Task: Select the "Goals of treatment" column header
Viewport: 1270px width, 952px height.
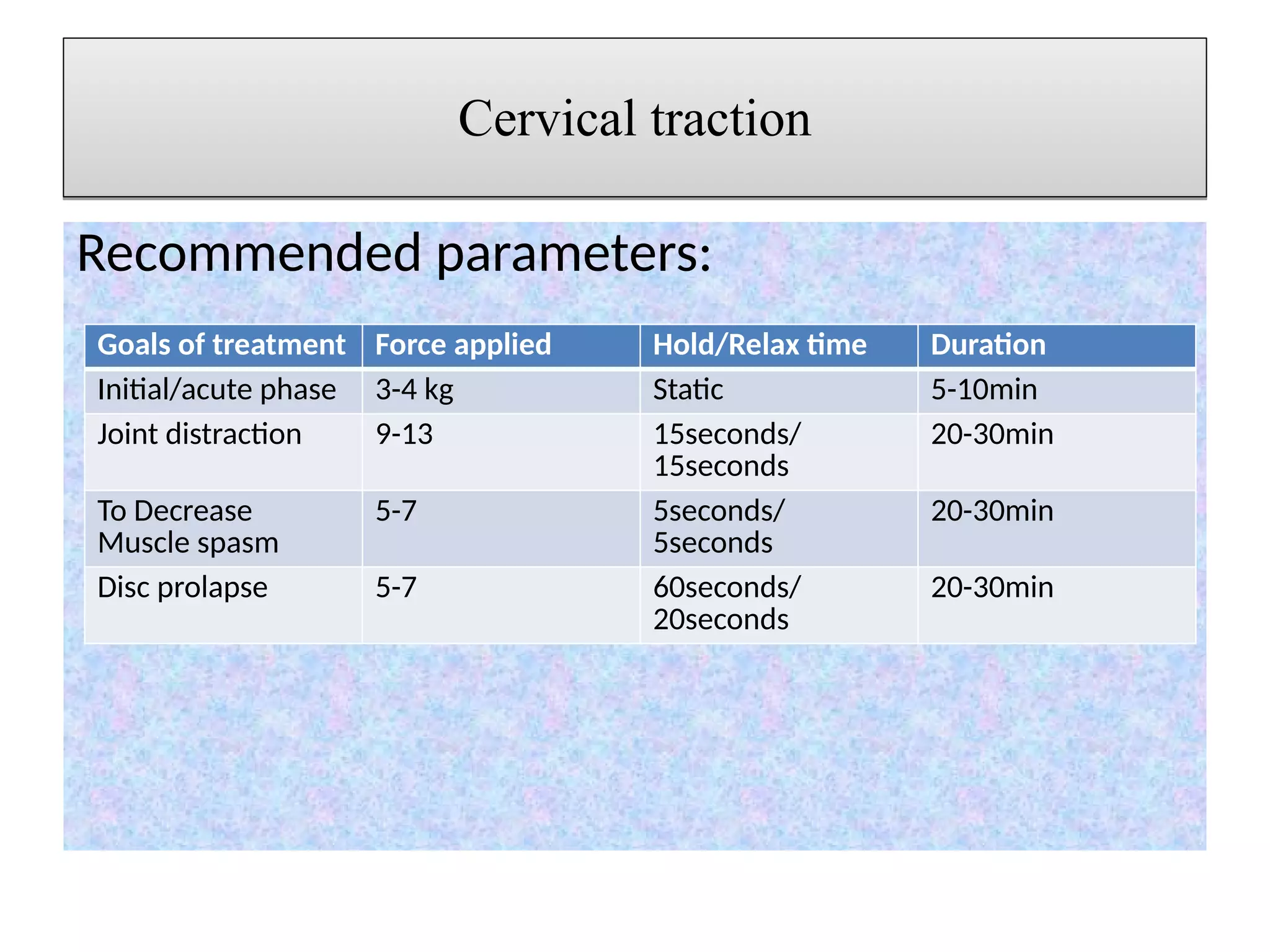Action: coord(221,345)
